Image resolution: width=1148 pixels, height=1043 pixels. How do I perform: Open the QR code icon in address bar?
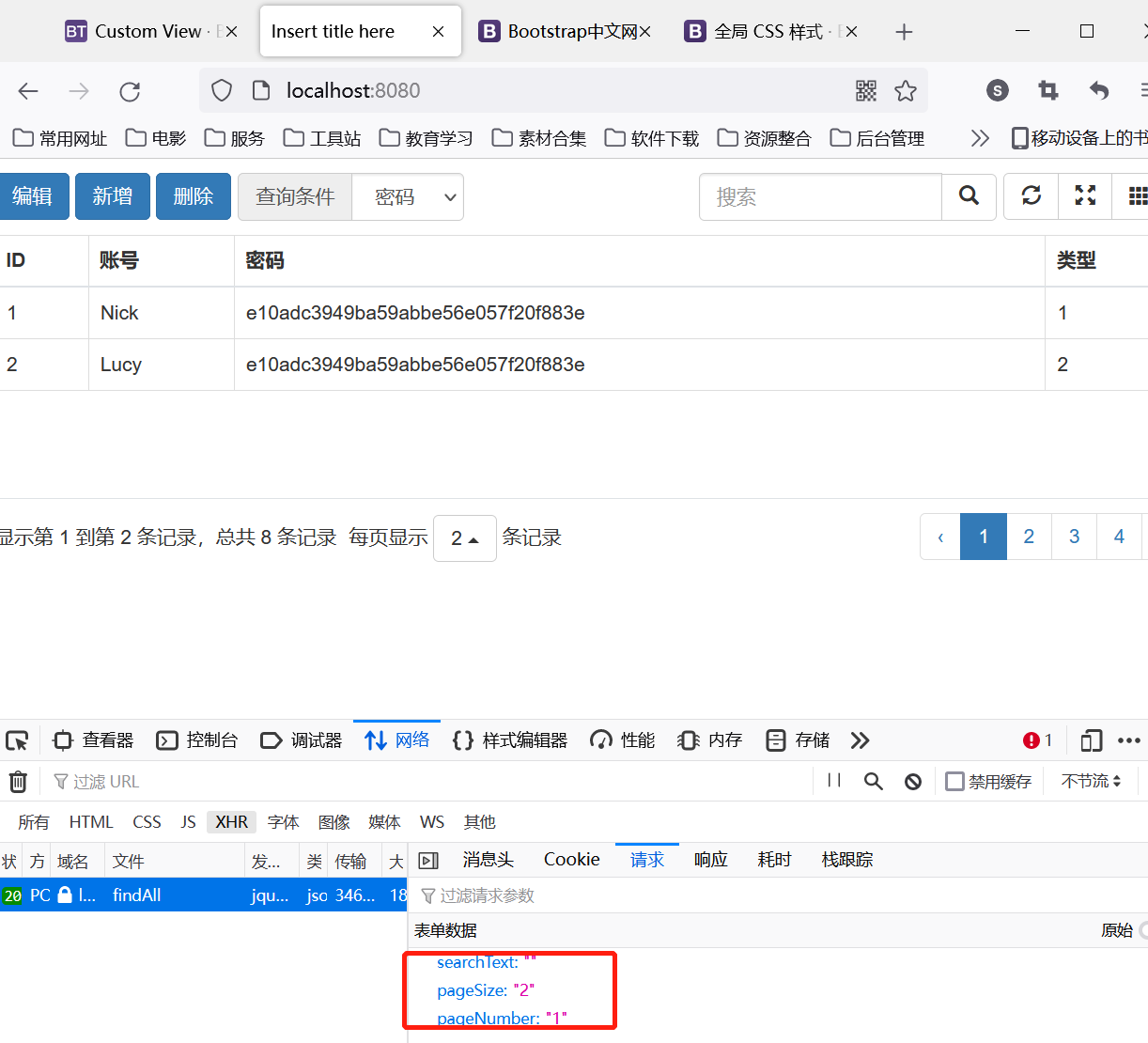(866, 90)
